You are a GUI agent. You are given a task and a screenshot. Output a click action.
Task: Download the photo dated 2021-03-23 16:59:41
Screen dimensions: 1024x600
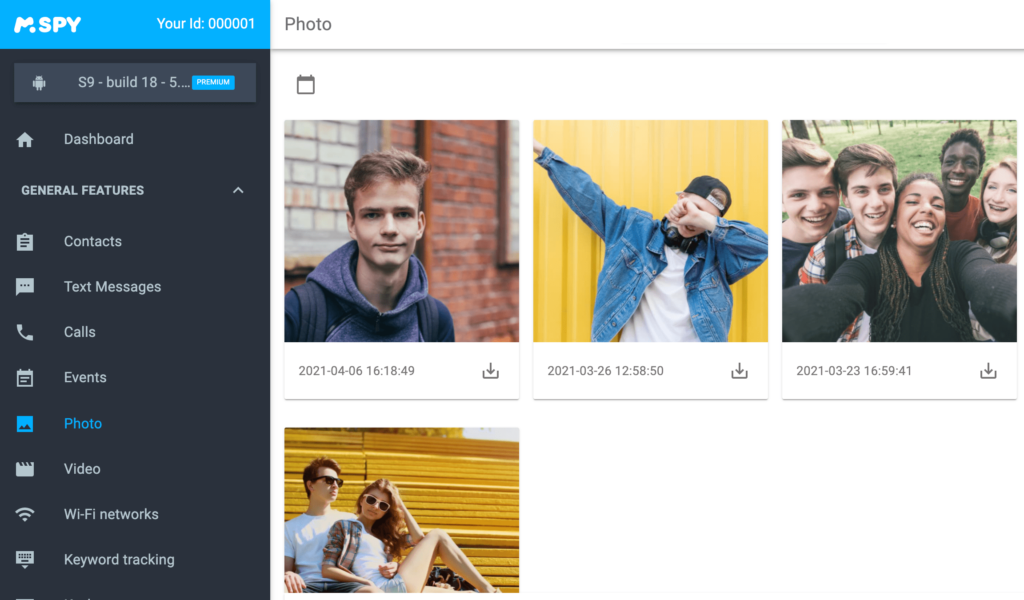tap(988, 371)
